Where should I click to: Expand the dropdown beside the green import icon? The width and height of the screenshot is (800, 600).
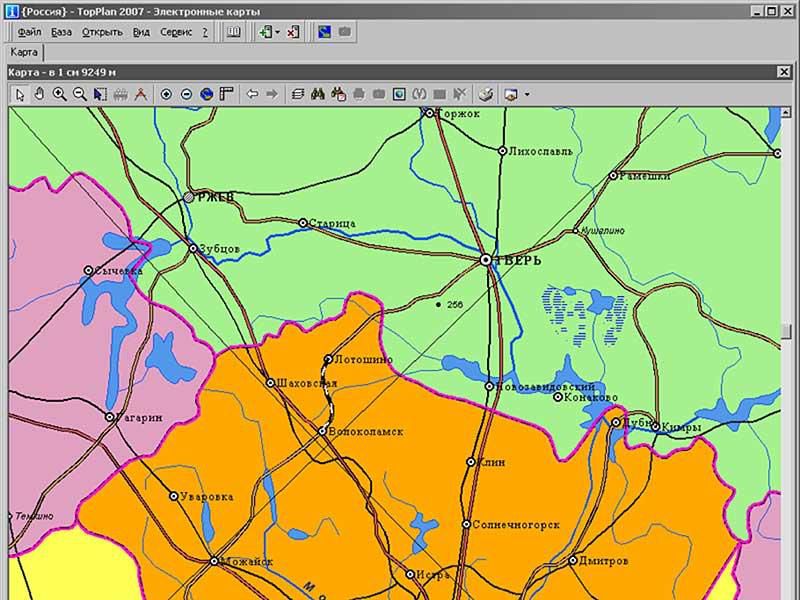(278, 32)
